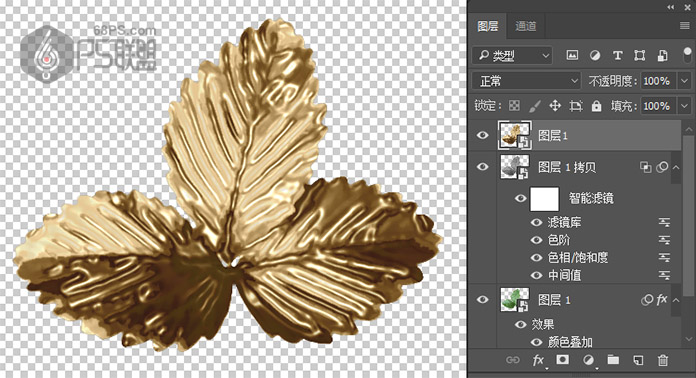Select the white 智能滤镜 mask thumbnail
The width and height of the screenshot is (696, 378).
545,199
